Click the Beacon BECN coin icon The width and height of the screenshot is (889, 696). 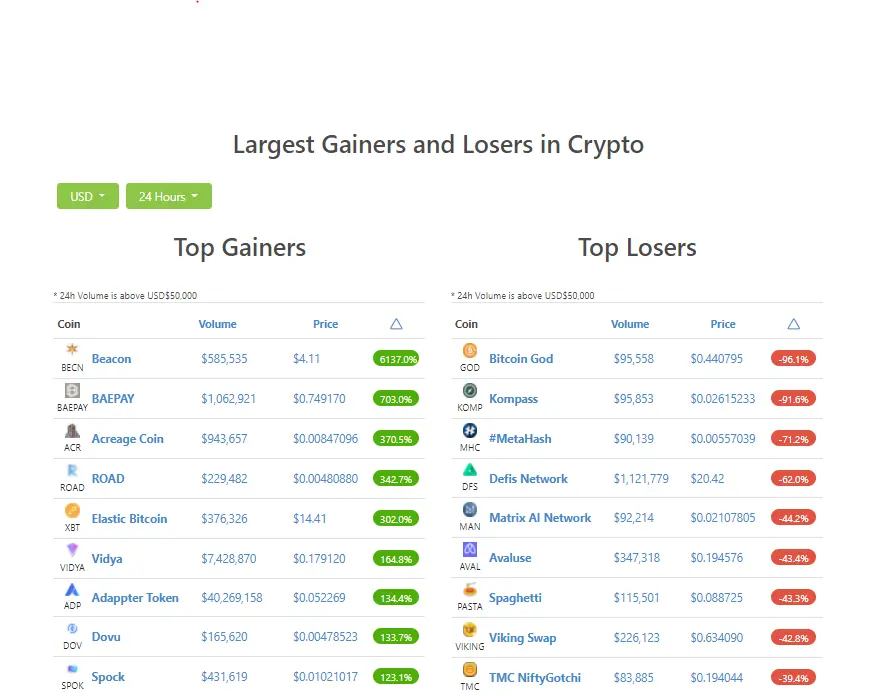[72, 349]
